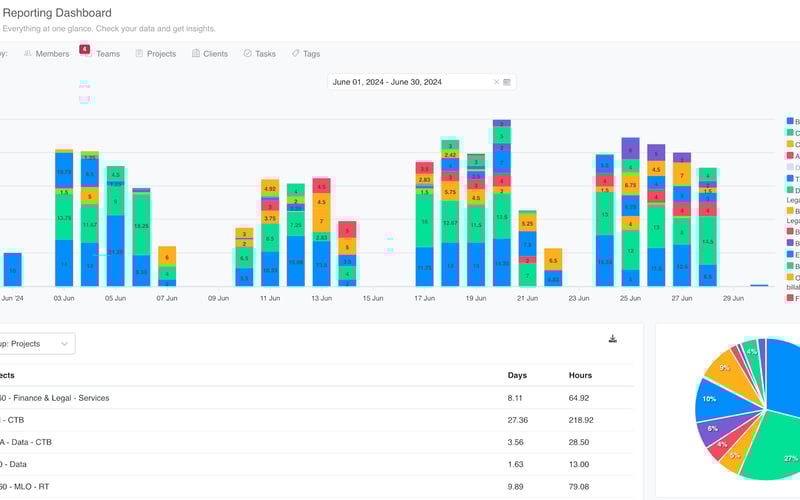Sort by the Hours column header
The image size is (800, 500).
click(x=580, y=375)
